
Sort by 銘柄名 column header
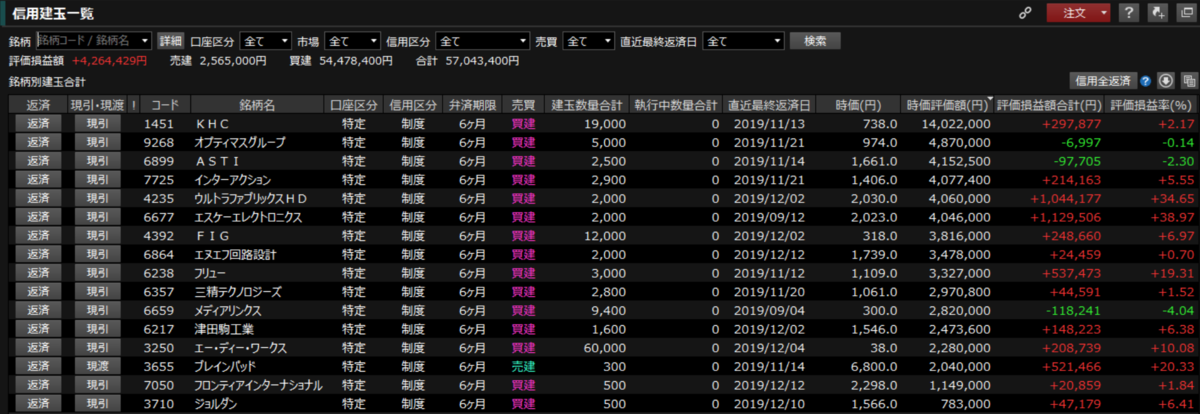click(x=257, y=105)
